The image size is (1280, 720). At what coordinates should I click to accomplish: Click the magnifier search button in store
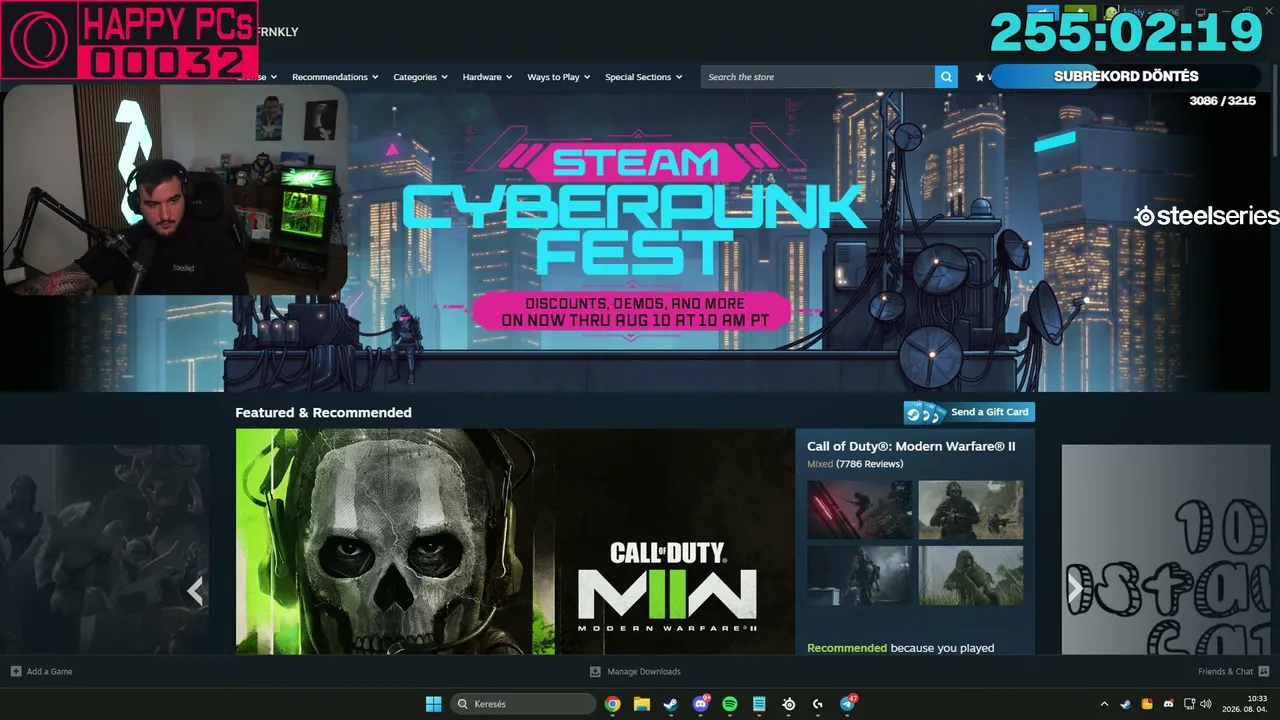946,77
